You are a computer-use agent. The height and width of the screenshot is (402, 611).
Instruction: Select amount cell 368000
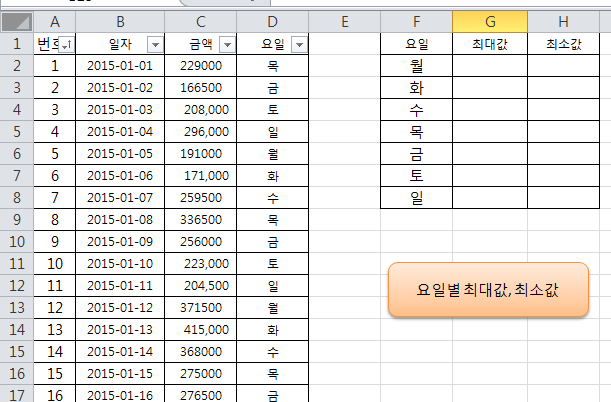coord(200,352)
